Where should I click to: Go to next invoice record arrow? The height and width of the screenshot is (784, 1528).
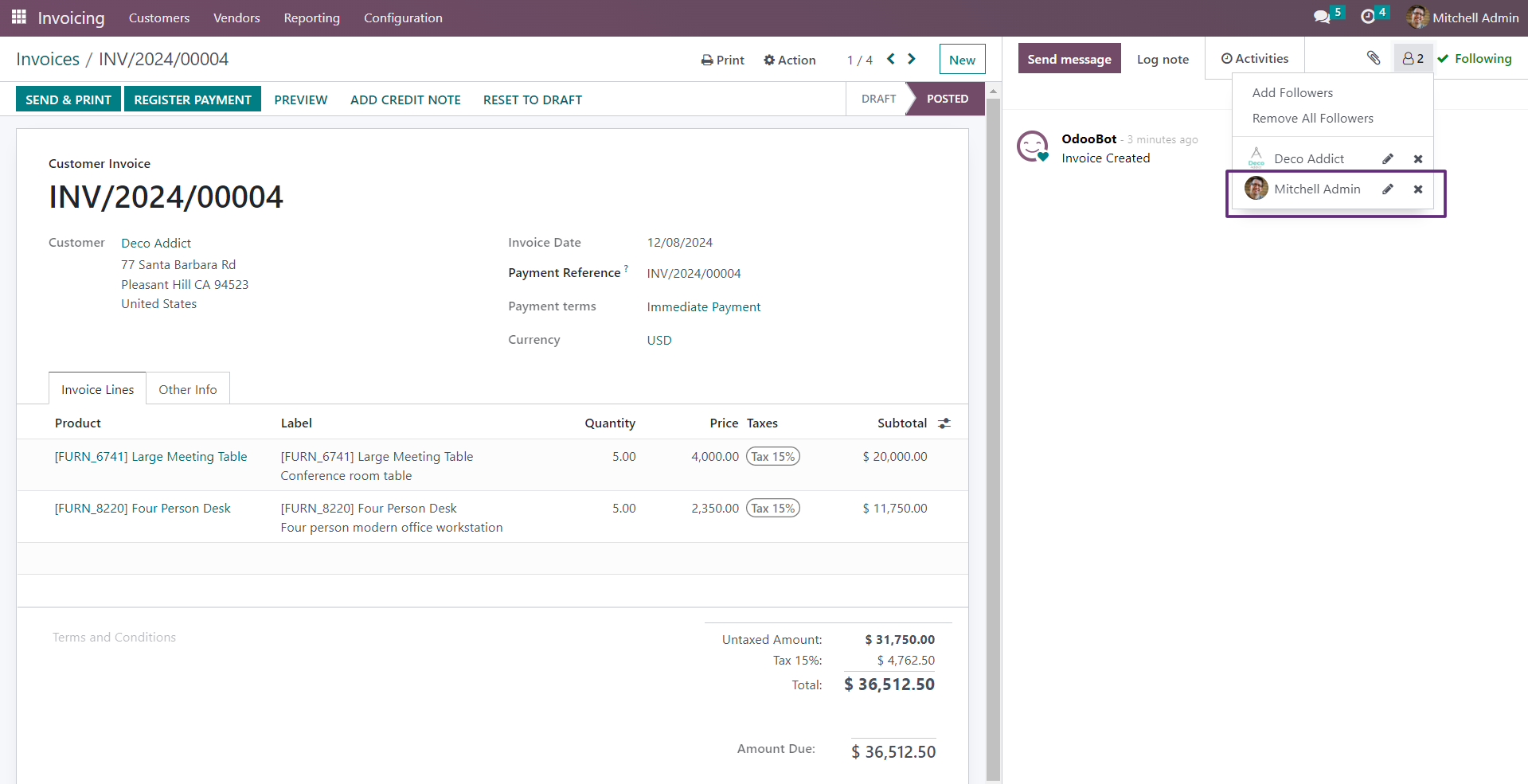click(x=912, y=59)
